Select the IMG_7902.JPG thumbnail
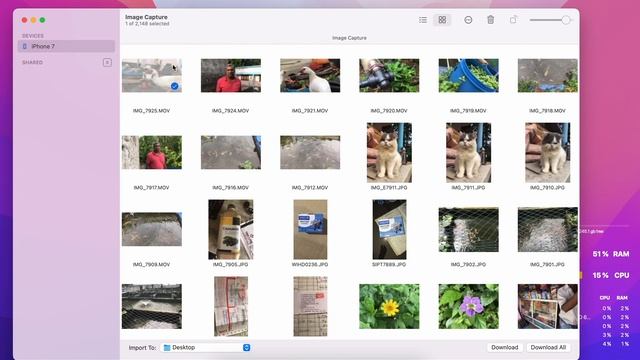Image resolution: width=640 pixels, height=360 pixels. (469, 229)
